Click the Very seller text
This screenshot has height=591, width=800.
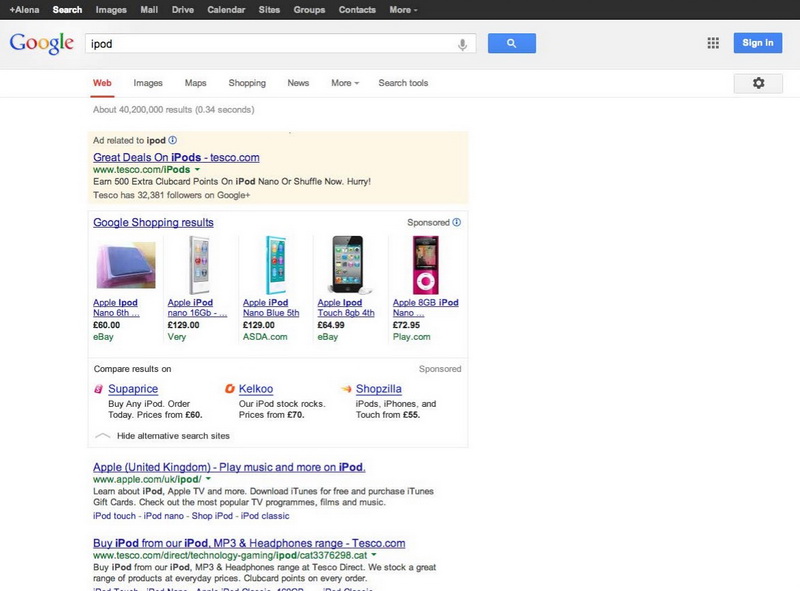(177, 337)
